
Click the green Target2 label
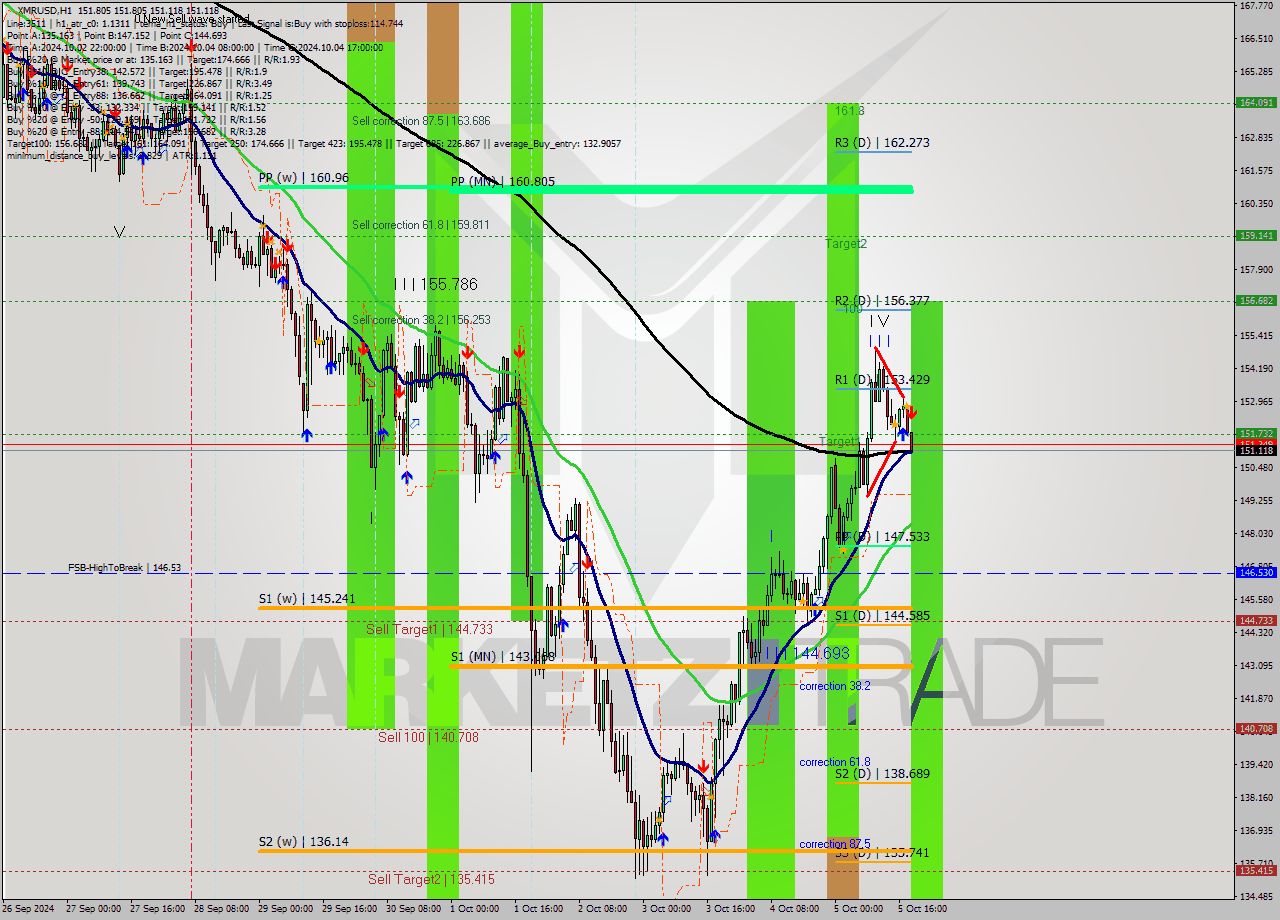(x=846, y=244)
